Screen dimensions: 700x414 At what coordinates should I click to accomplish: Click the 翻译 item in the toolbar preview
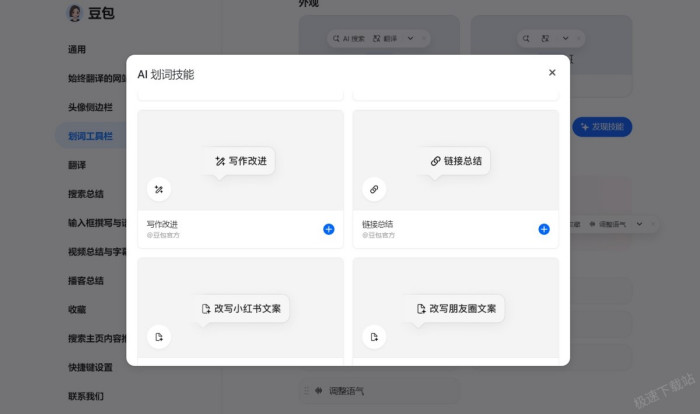click(x=385, y=38)
